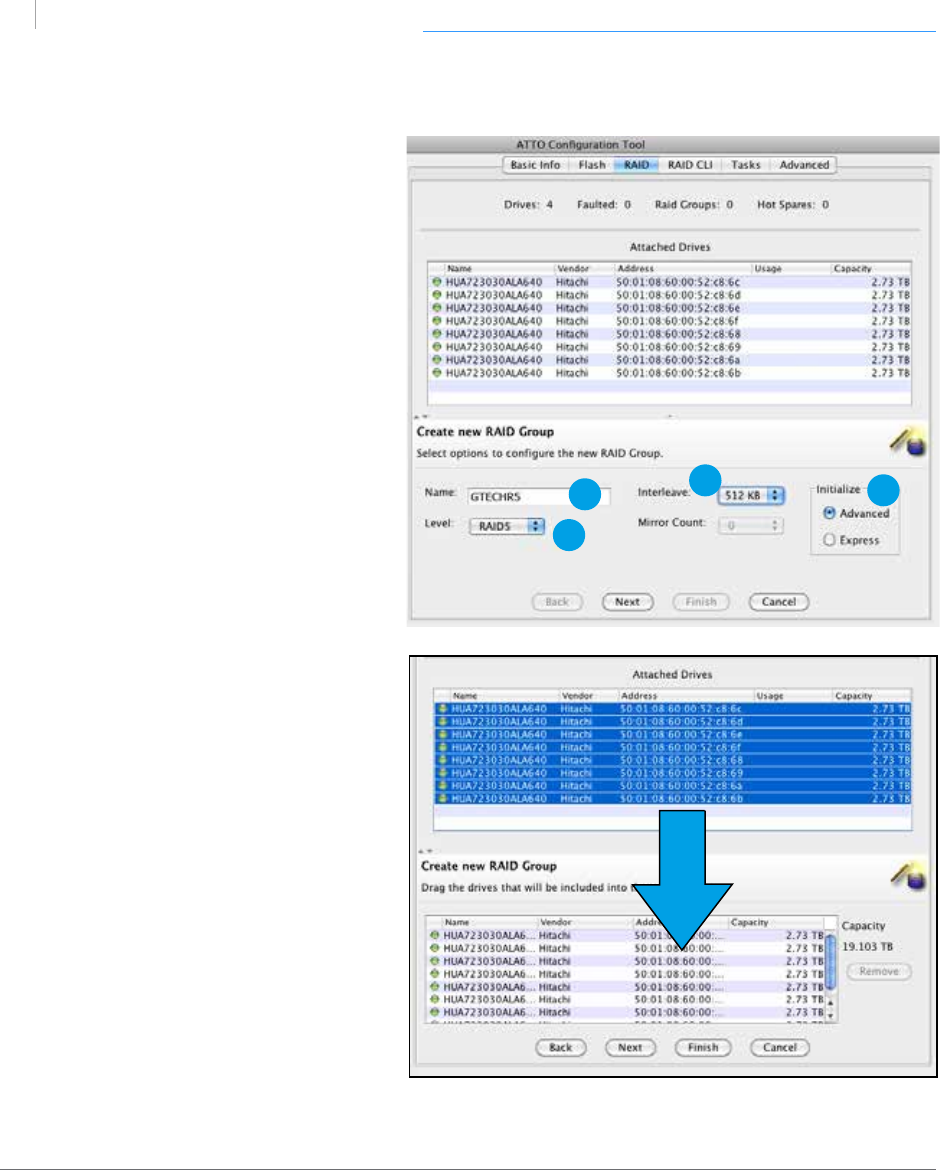
Task: Click unhighlighted address 50:01:08:60:00:52:c8:69
Action: (678, 347)
